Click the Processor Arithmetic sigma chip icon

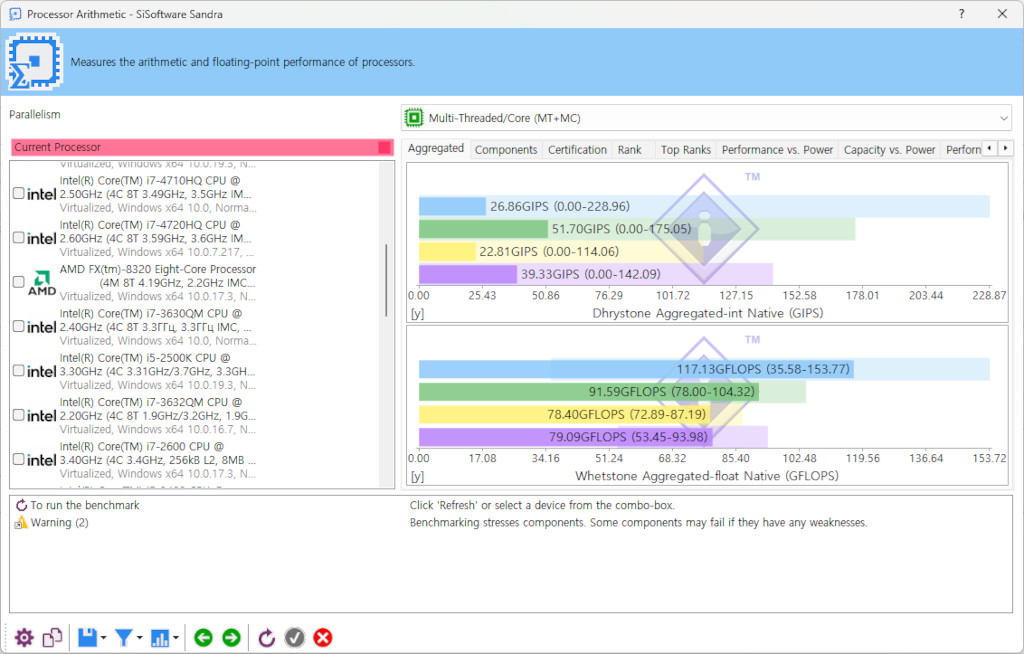click(x=34, y=62)
